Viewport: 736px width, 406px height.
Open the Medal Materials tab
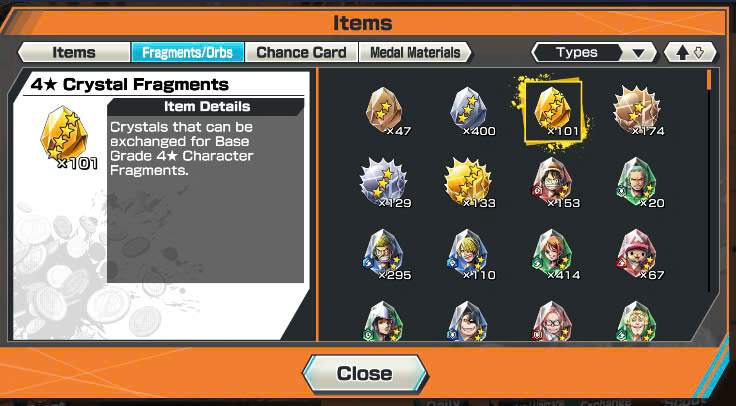pos(415,52)
